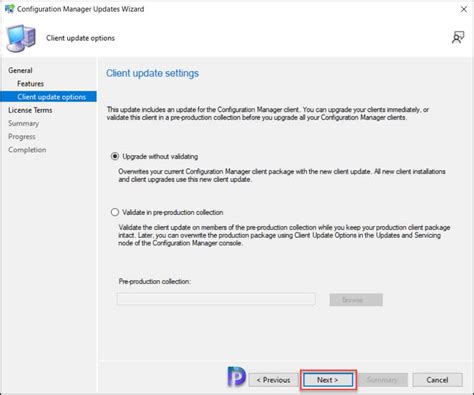Screen dimensions: 474x395
Task: Click the Client update settings heading
Action: 152,73
